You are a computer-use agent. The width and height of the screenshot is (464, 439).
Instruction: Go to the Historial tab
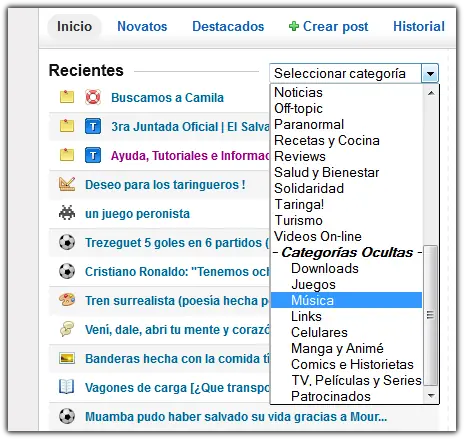[x=419, y=26]
